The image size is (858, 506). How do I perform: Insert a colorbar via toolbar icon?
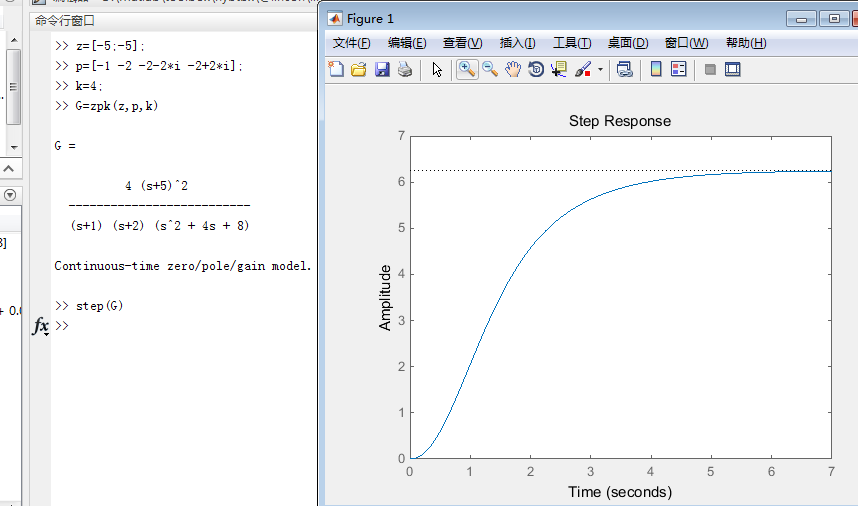656,69
